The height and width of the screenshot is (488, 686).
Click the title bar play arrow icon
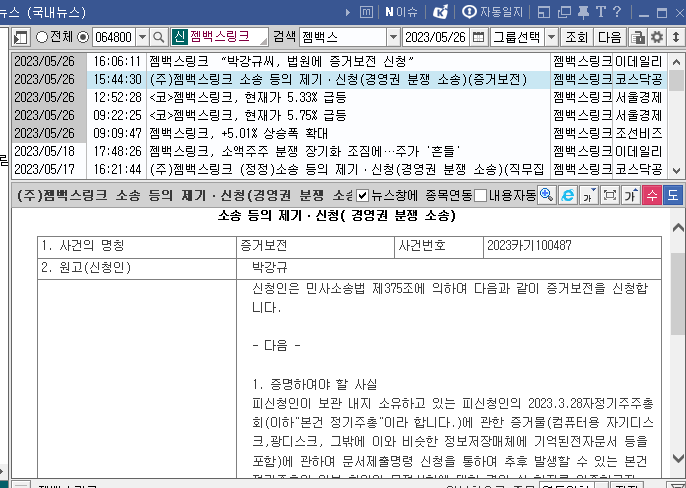[x=348, y=12]
